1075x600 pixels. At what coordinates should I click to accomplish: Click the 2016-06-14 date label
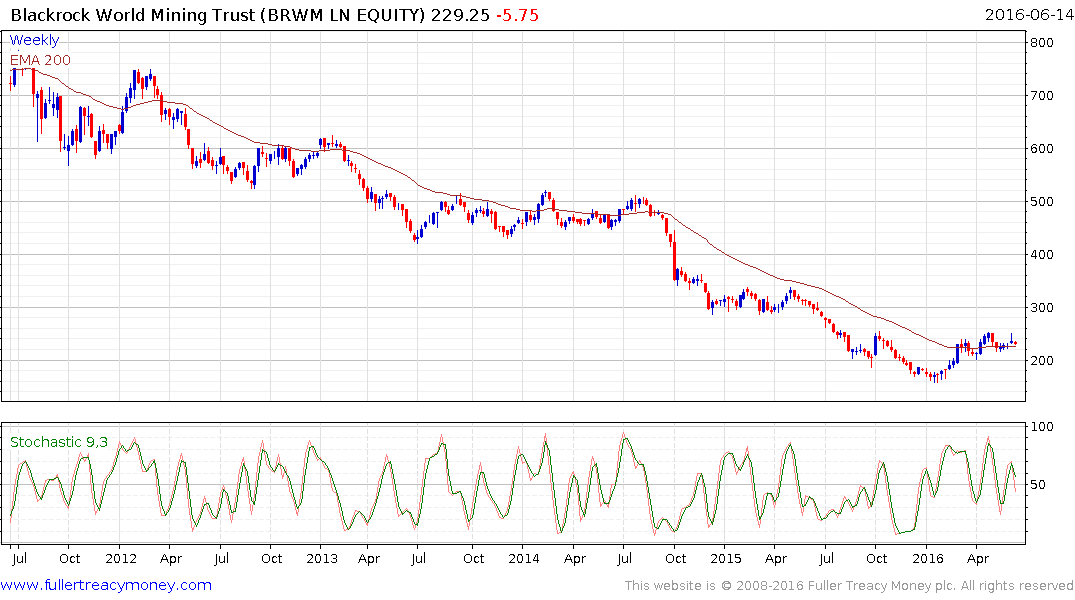tap(1028, 15)
